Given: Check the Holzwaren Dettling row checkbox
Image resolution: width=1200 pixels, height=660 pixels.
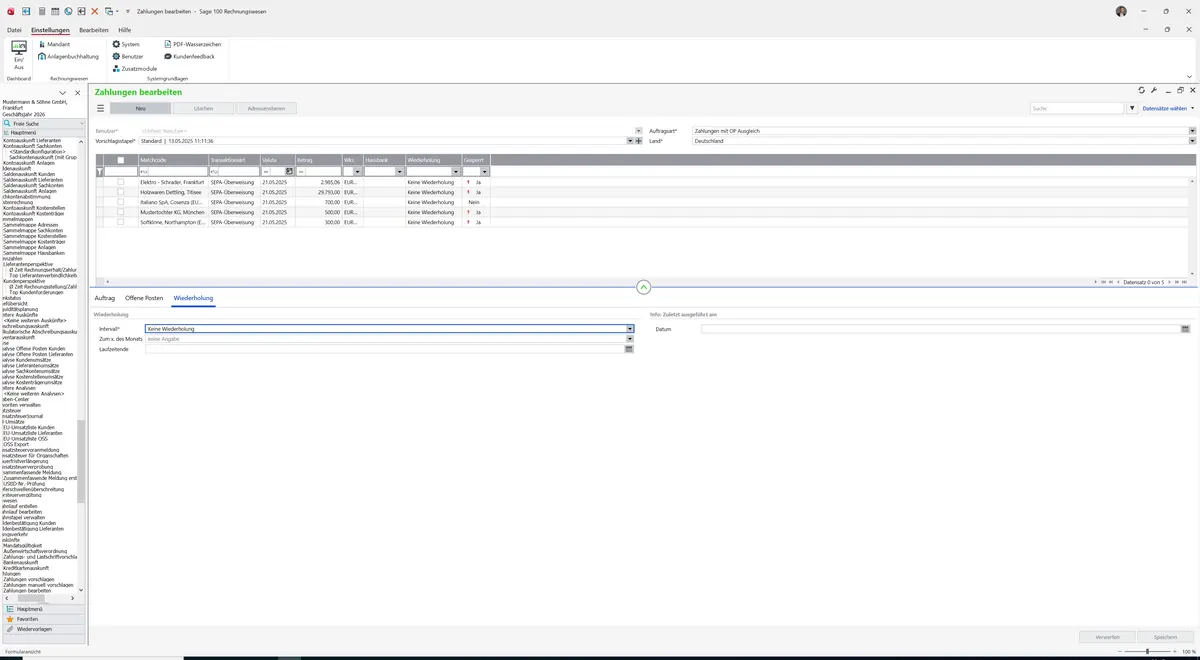Looking at the screenshot, I should point(121,192).
